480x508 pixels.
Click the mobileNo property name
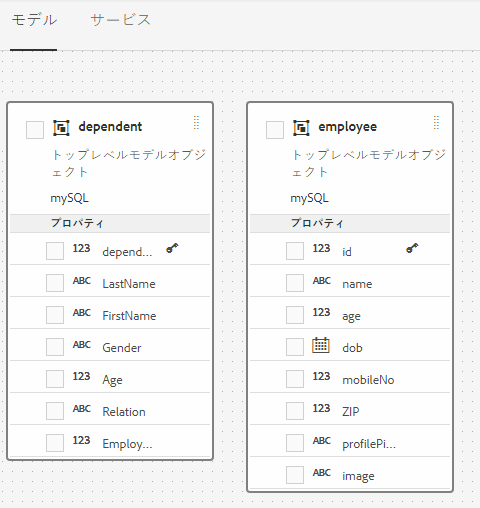[x=368, y=380]
